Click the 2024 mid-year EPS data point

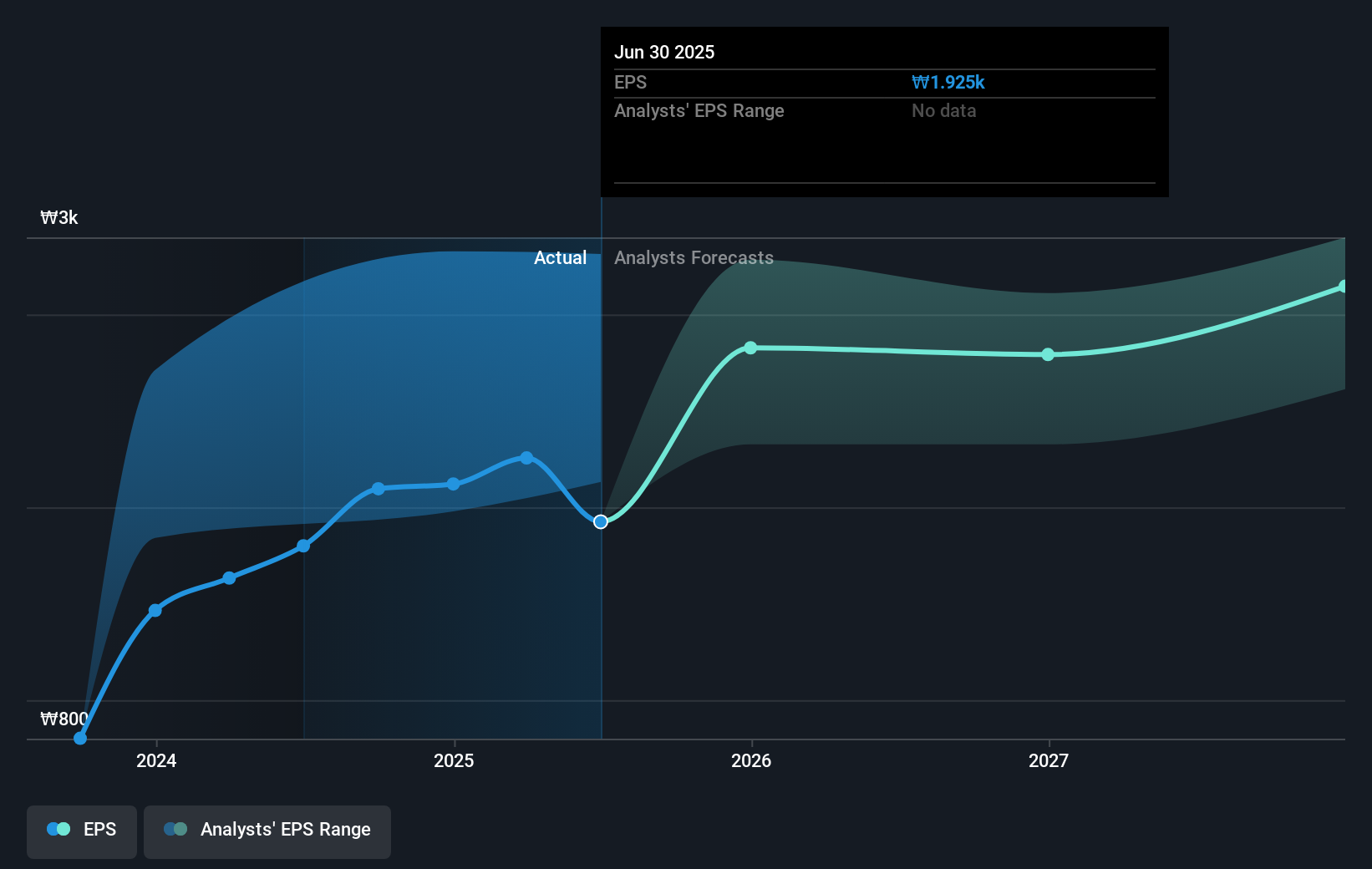(303, 546)
